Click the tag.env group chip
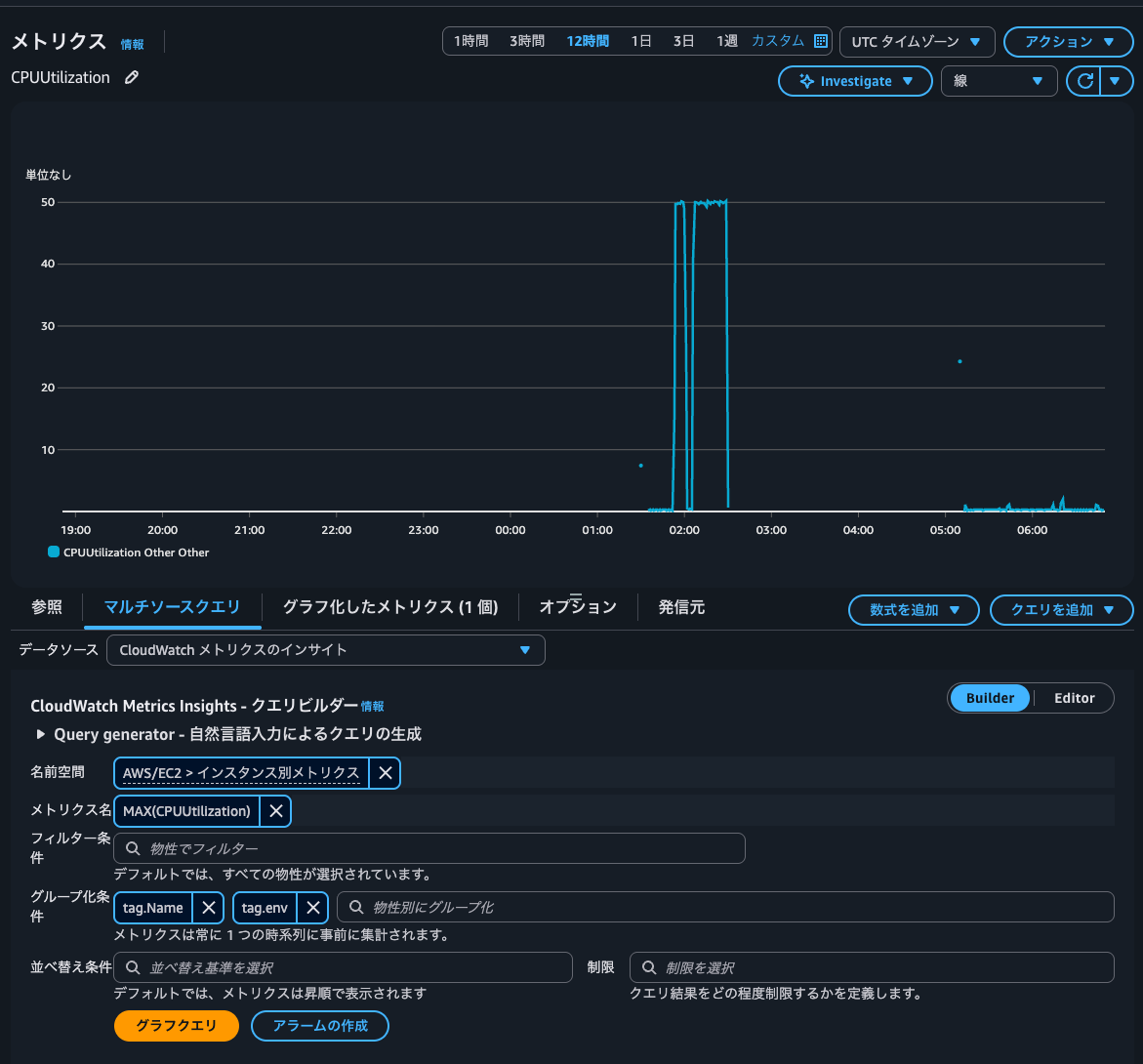1143x1064 pixels. tap(265, 907)
